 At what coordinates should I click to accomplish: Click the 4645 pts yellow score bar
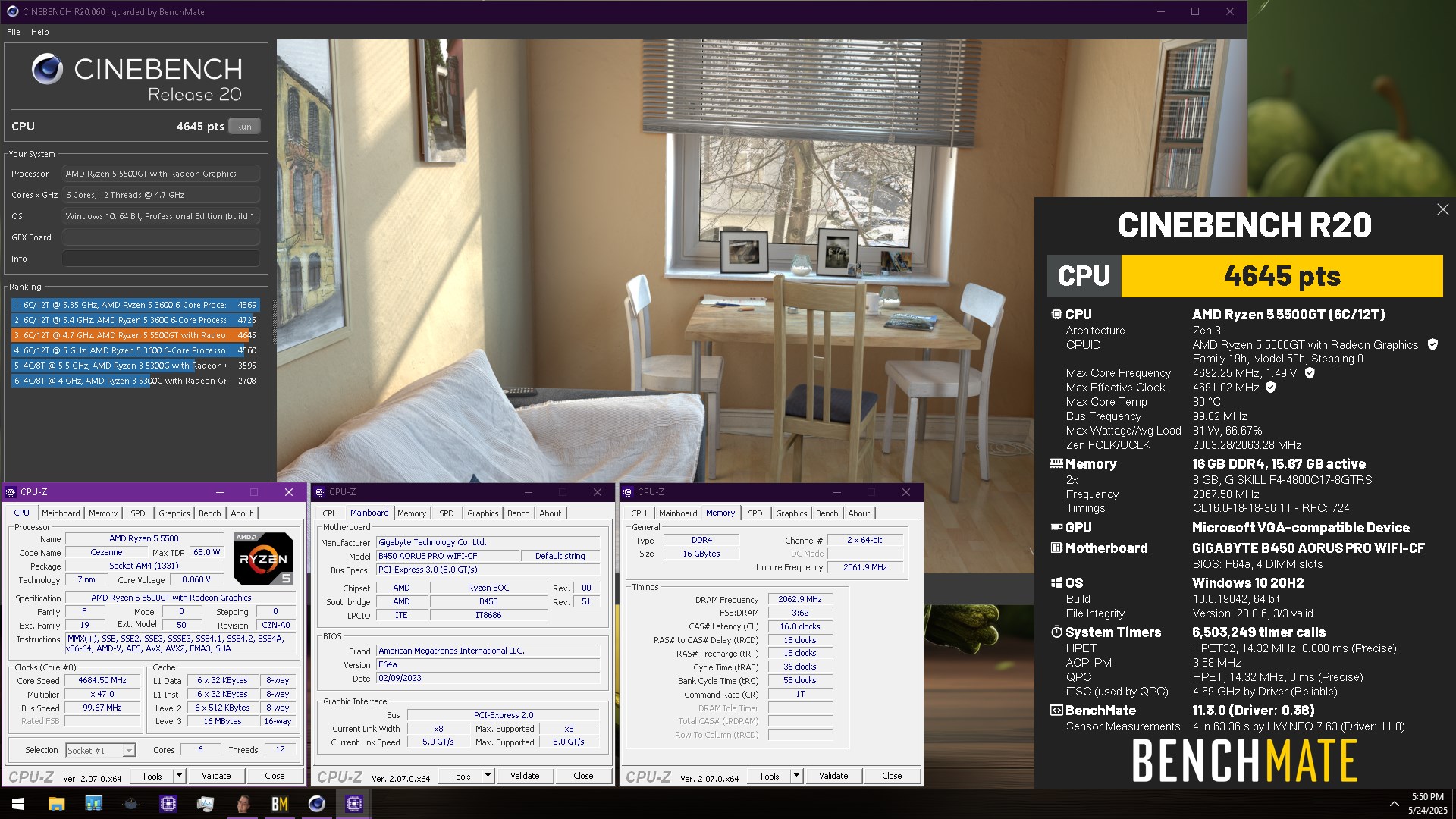pyautogui.click(x=1282, y=276)
